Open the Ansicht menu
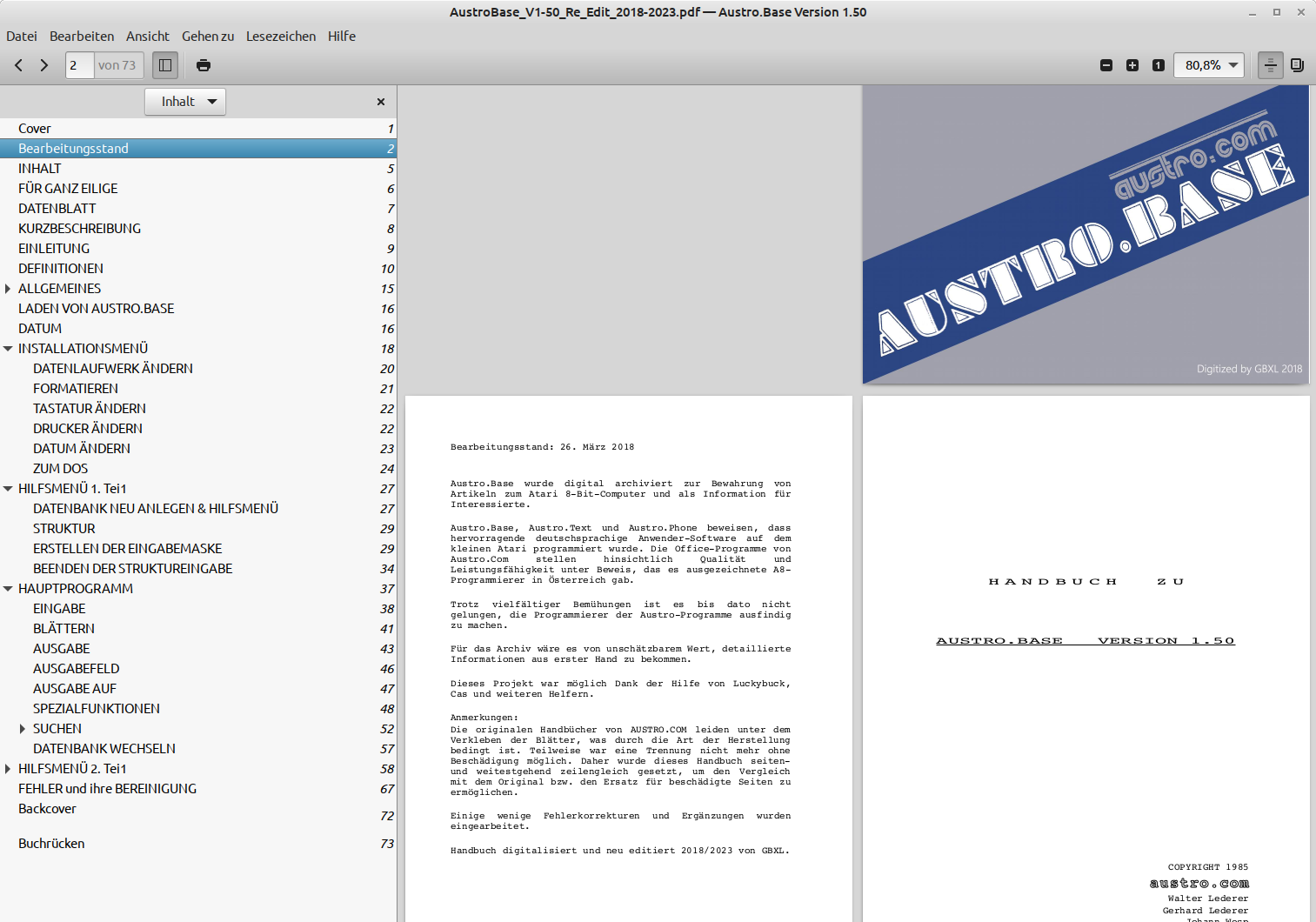The height and width of the screenshot is (922, 1316). (147, 37)
